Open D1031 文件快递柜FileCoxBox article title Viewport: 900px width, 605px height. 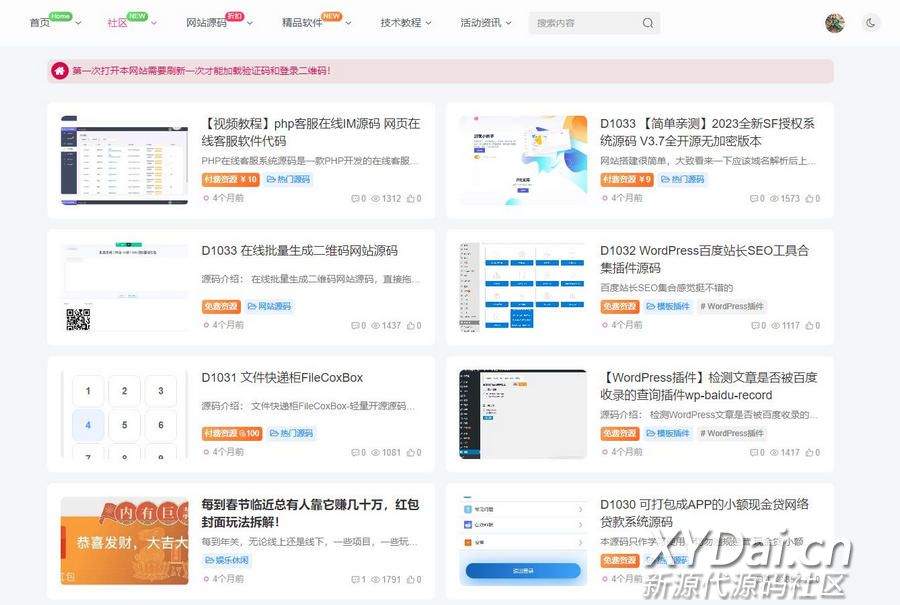(282, 378)
